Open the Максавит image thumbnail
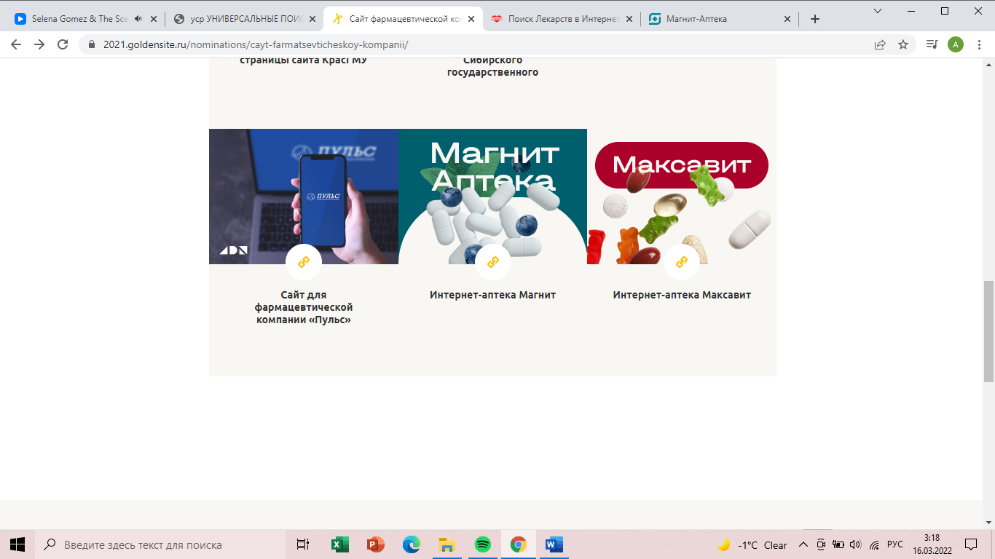This screenshot has height=559, width=995. point(682,196)
